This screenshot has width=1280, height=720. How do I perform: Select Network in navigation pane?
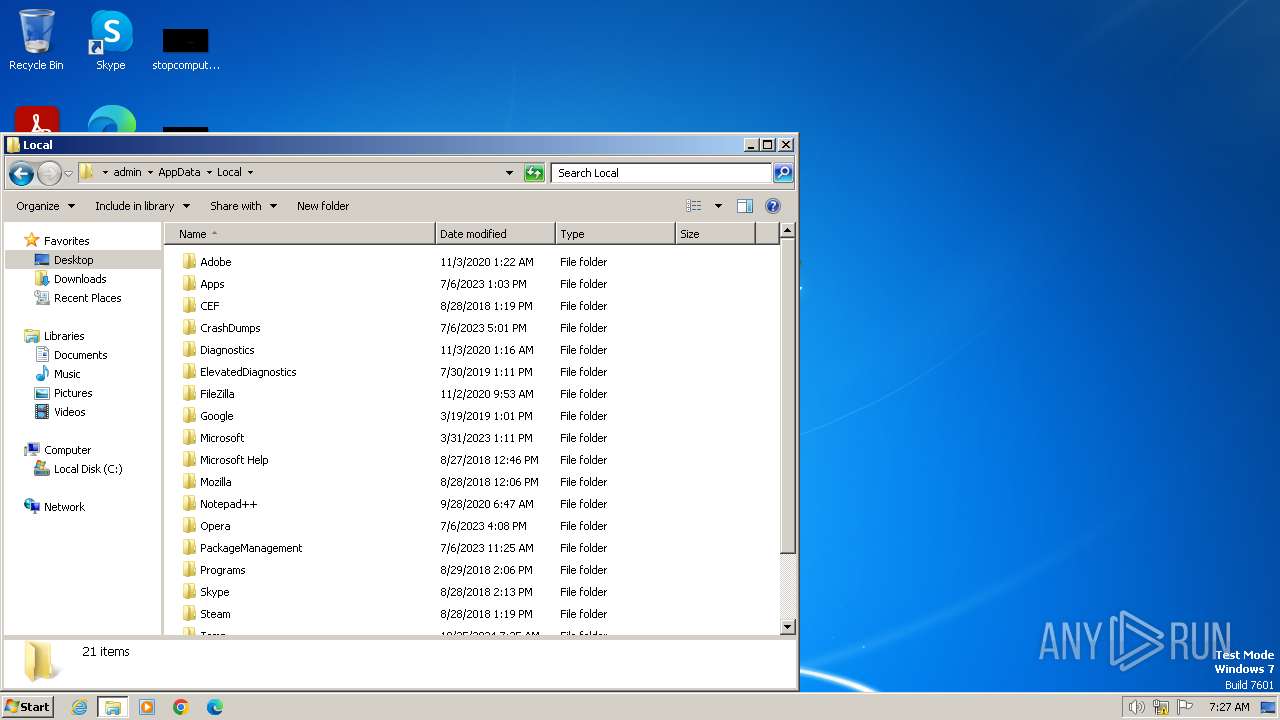[x=64, y=507]
